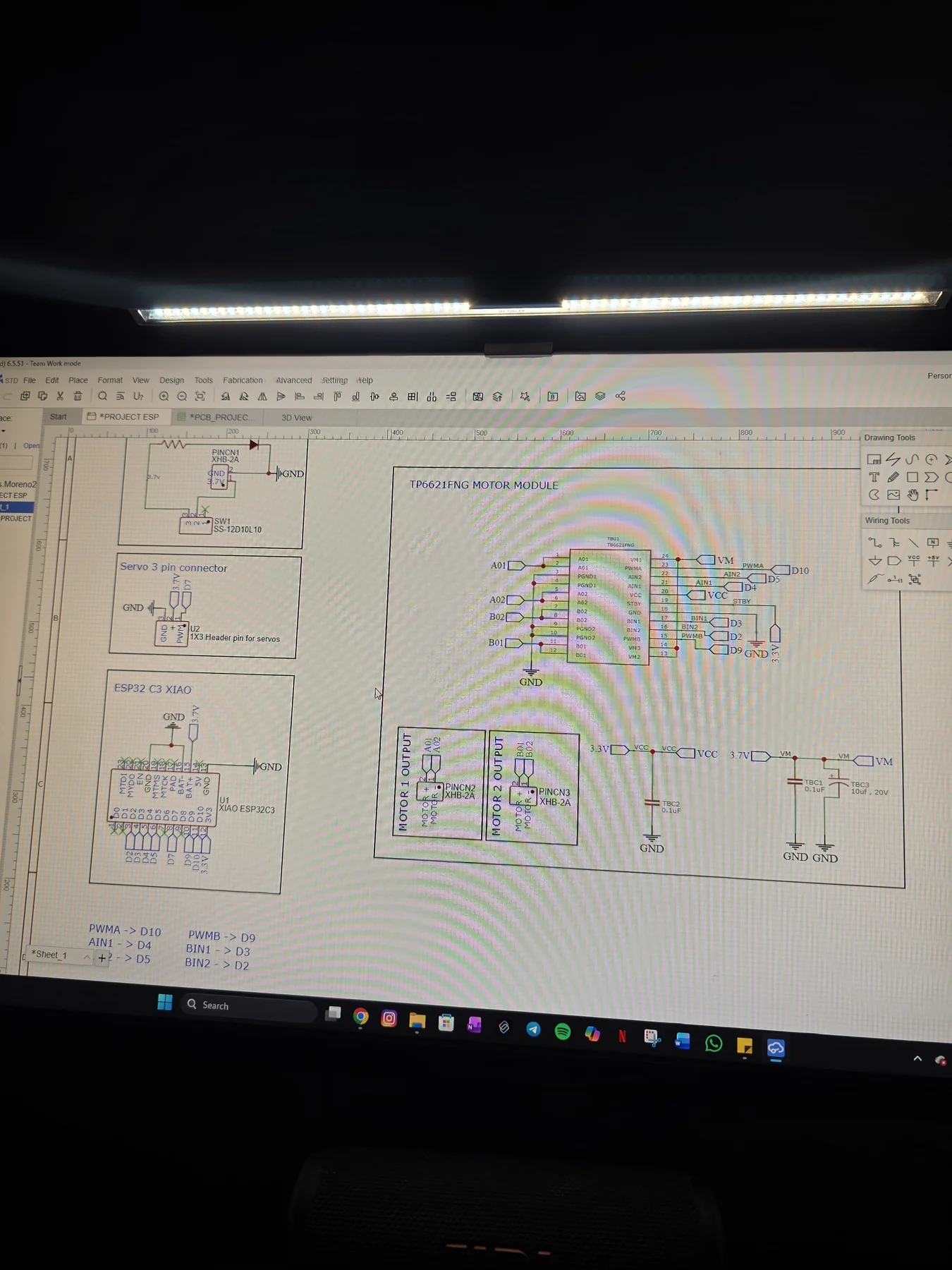Viewport: 952px width, 1270px height.
Task: Select the Pie shape drawing tool
Action: [x=874, y=495]
